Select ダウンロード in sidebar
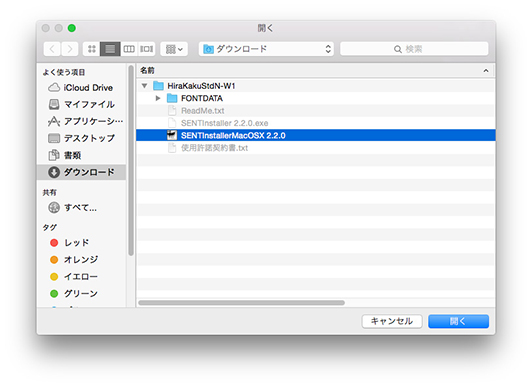532x387 pixels. pyautogui.click(x=81, y=172)
